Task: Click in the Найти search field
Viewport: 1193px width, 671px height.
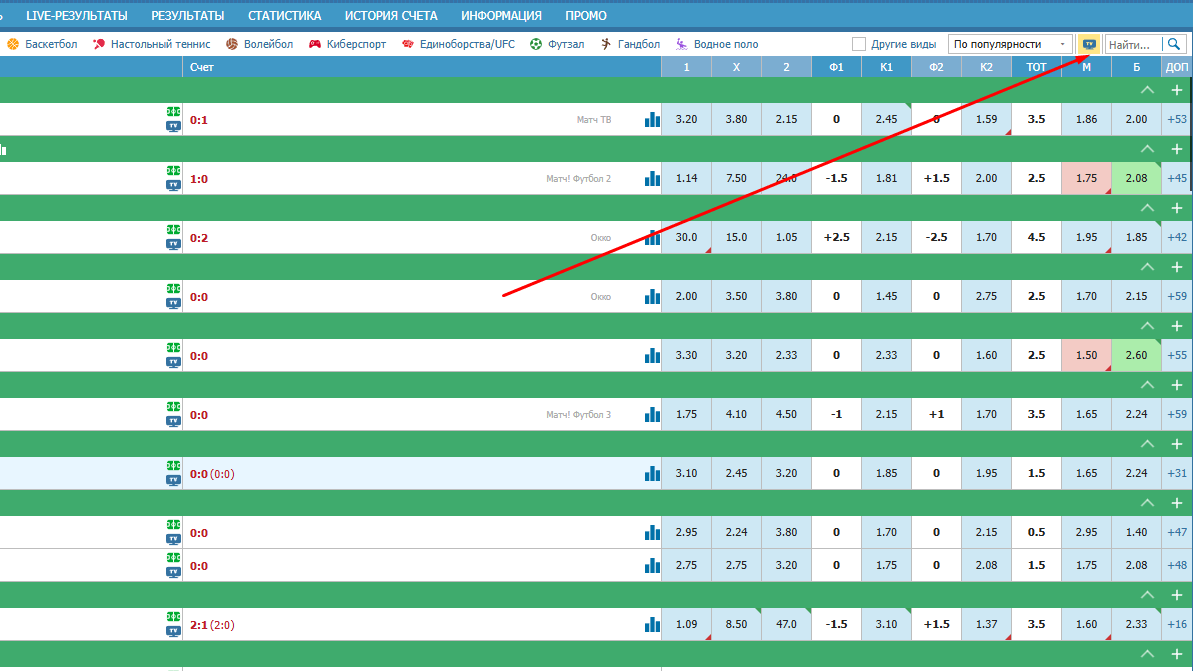Action: point(1134,44)
